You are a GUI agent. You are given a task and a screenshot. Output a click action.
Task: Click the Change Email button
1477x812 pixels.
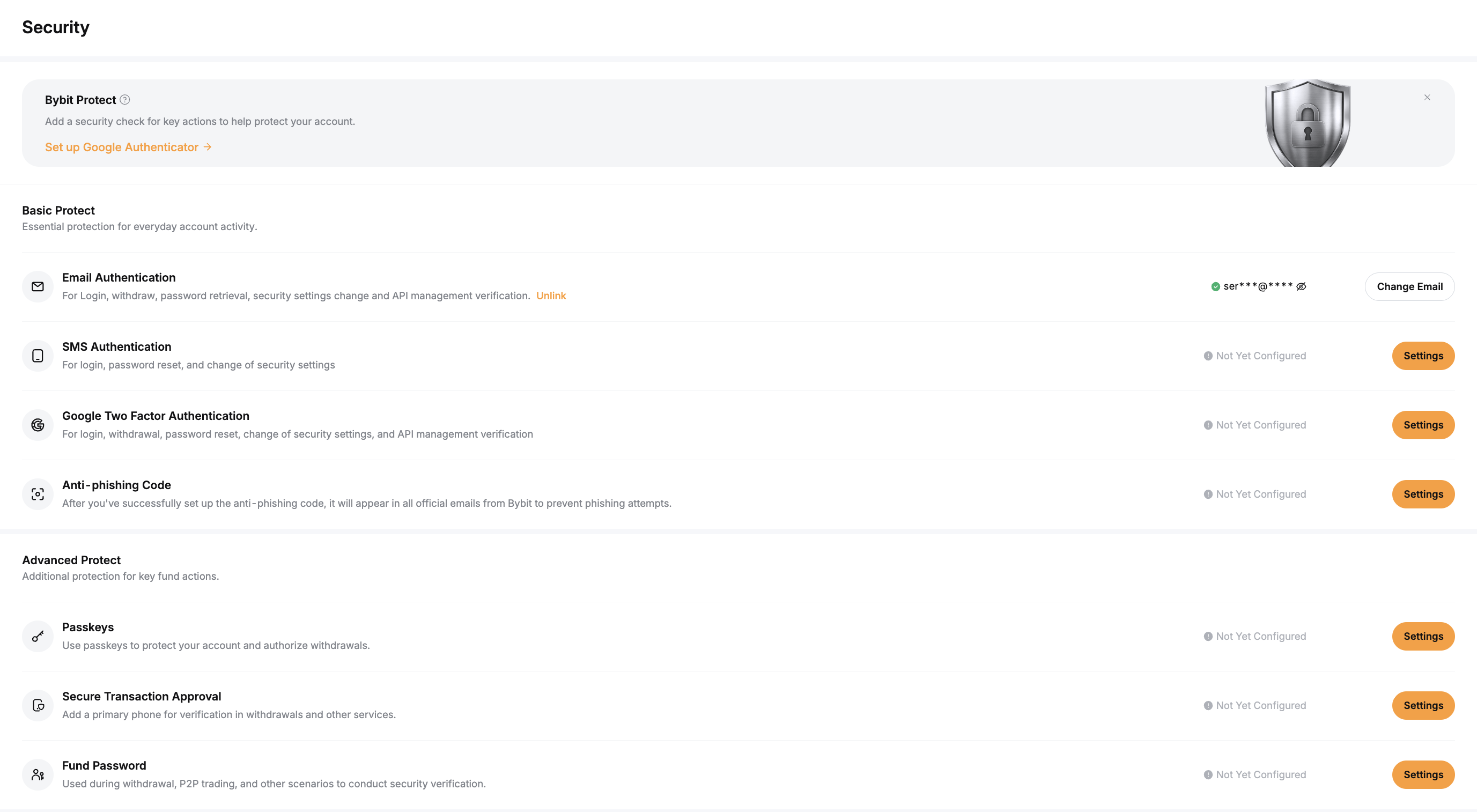pos(1409,287)
